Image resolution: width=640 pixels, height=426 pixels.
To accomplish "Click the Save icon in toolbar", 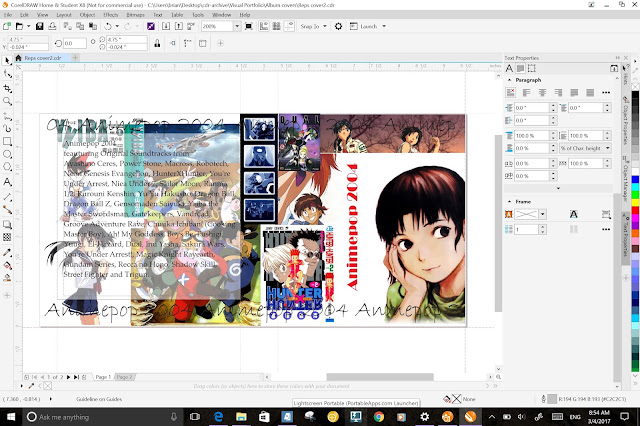I will point(40,27).
